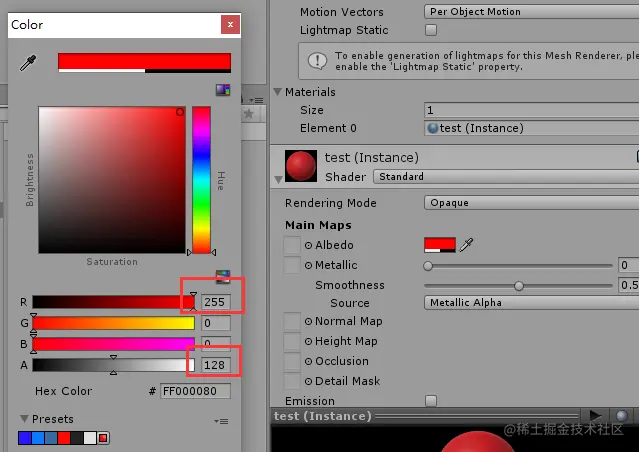639x452 pixels.
Task: Click the B channel slider
Action: click(x=113, y=344)
